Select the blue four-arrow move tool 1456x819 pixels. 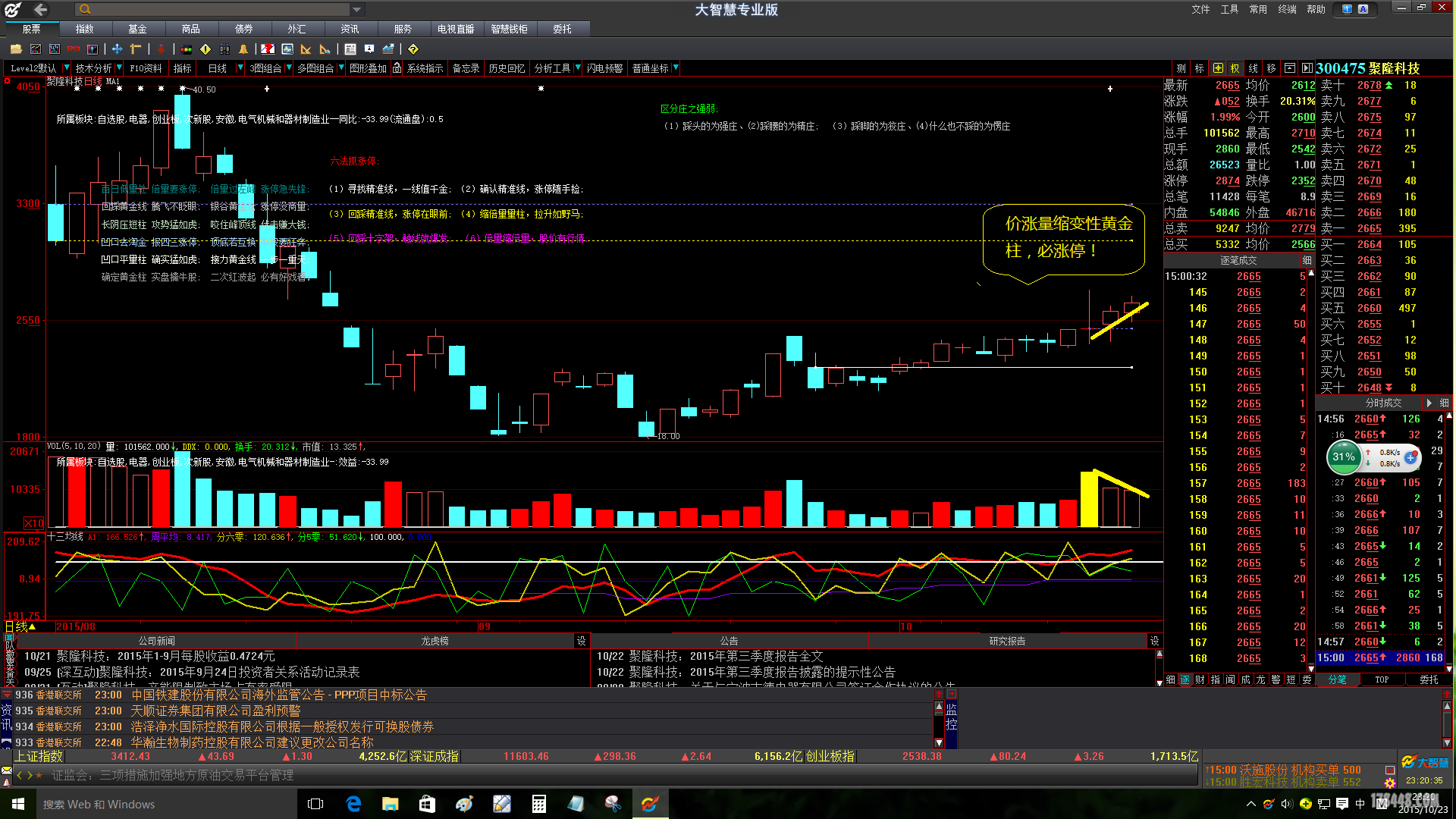(x=117, y=49)
